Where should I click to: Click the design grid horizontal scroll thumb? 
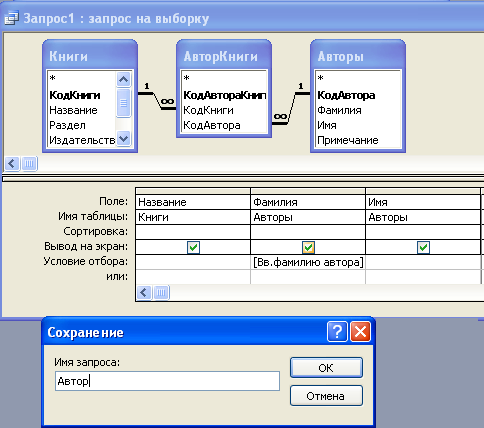[161, 293]
